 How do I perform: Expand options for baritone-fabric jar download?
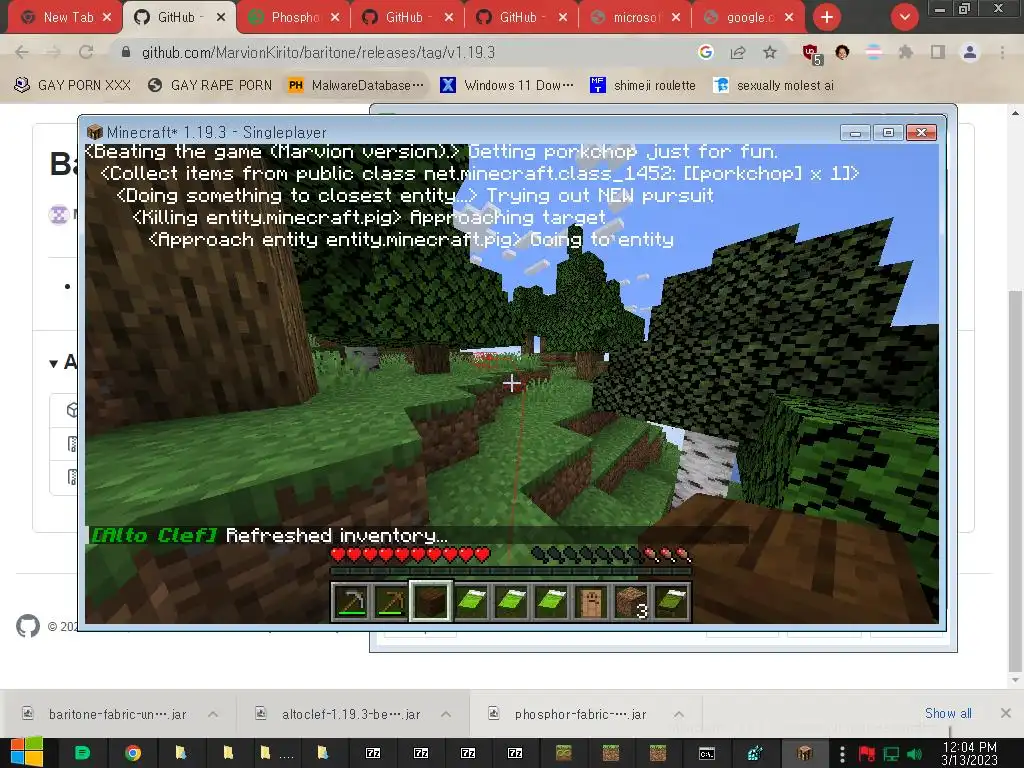(213, 714)
